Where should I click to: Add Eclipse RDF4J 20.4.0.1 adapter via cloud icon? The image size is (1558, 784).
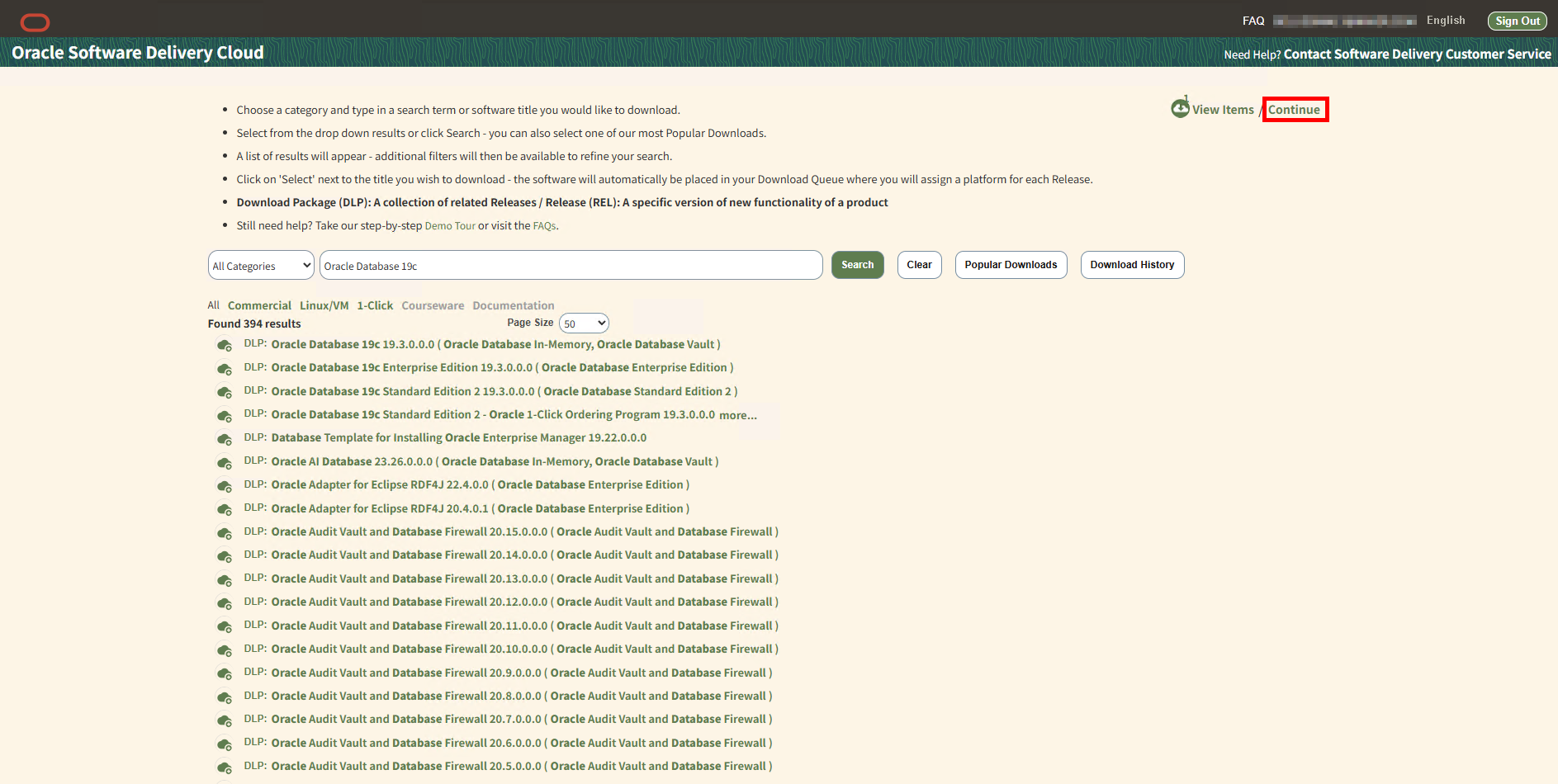pos(224,509)
